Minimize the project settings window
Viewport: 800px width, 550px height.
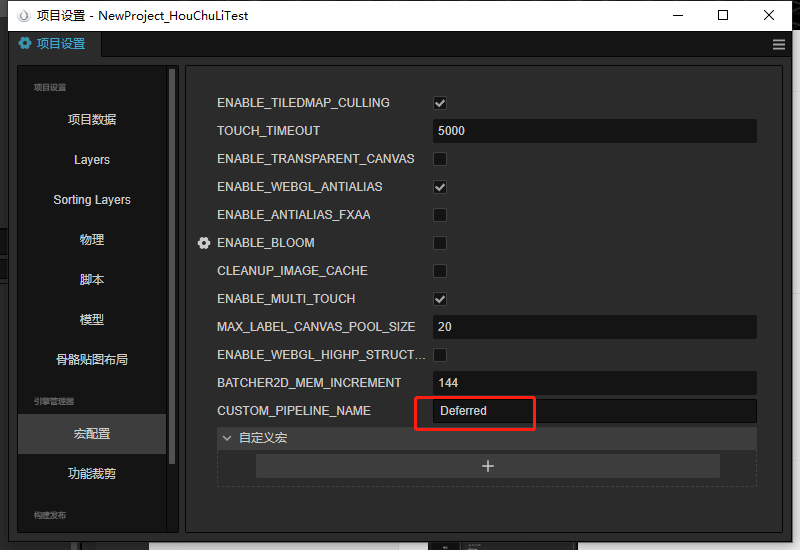[x=678, y=15]
